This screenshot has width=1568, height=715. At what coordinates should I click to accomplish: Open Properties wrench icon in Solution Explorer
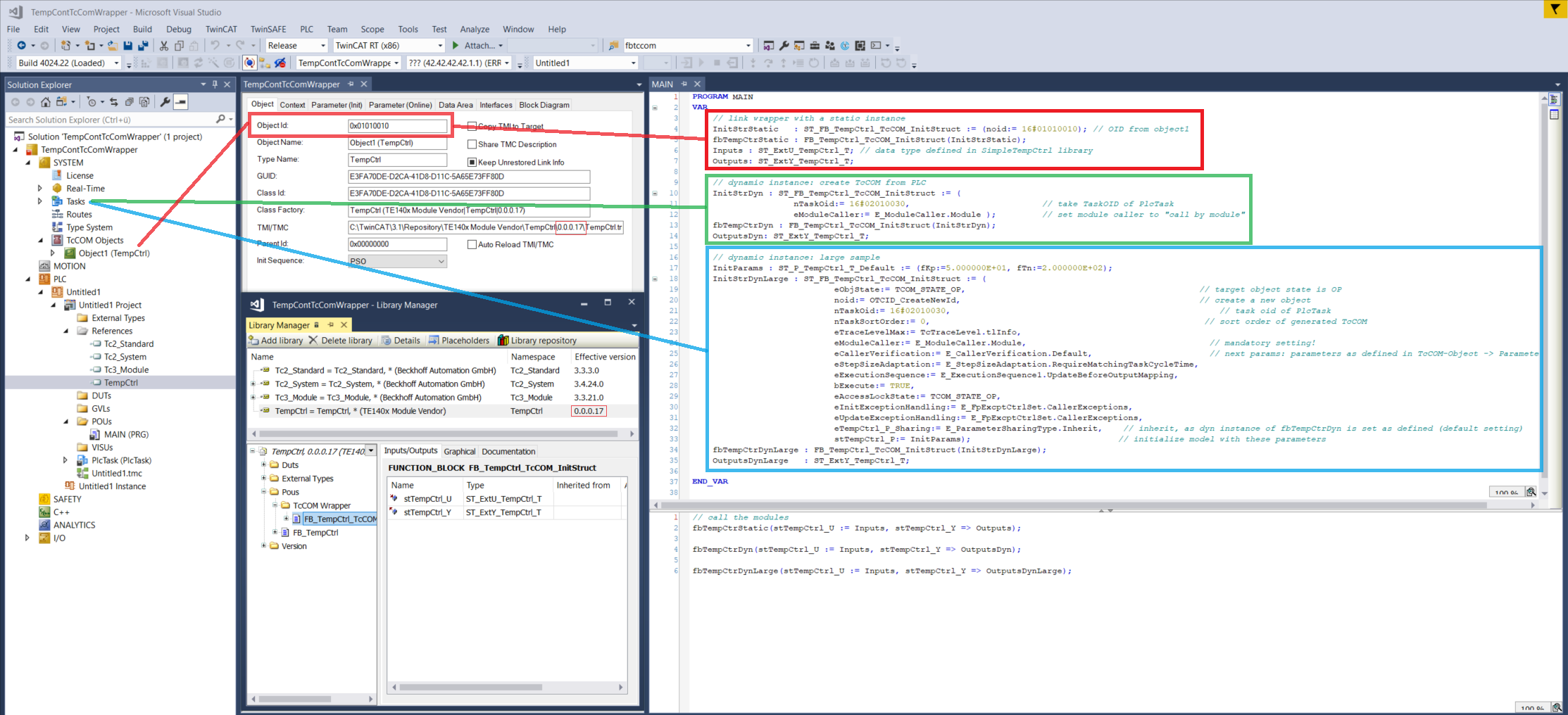coord(165,102)
